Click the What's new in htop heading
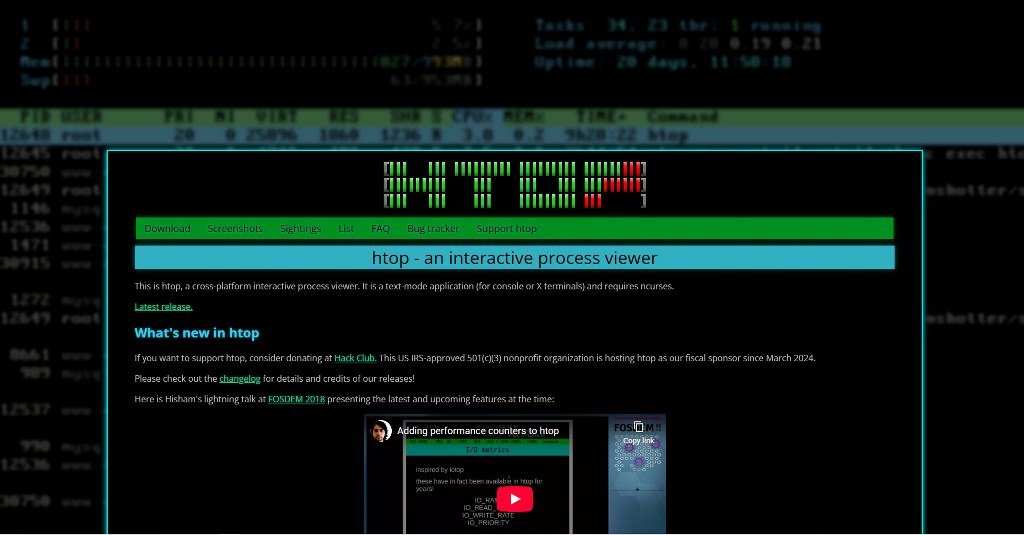 197,333
